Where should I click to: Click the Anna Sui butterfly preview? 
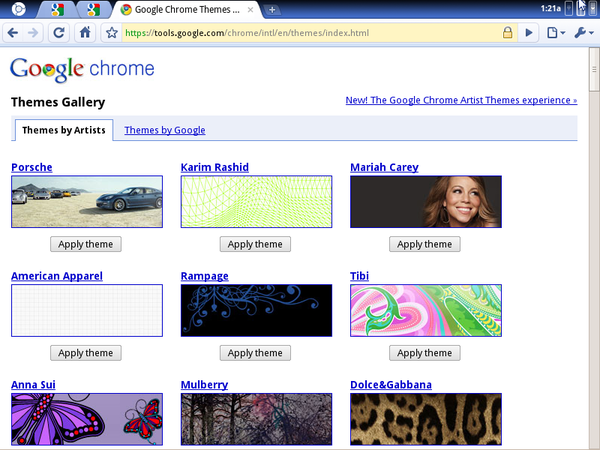[87, 419]
